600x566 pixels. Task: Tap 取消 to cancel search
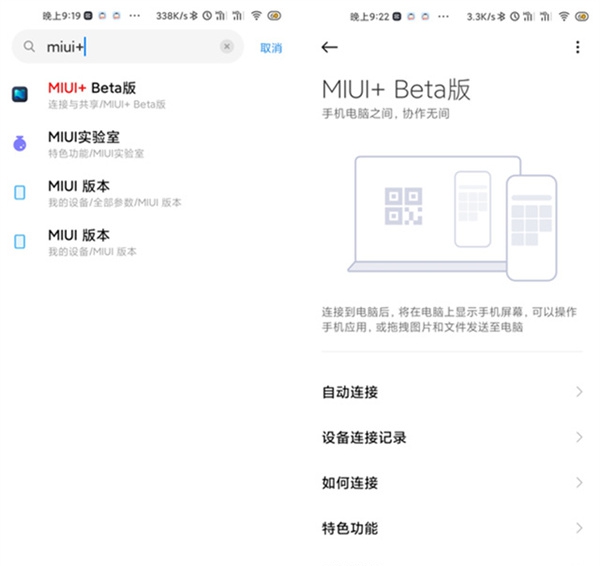[271, 48]
